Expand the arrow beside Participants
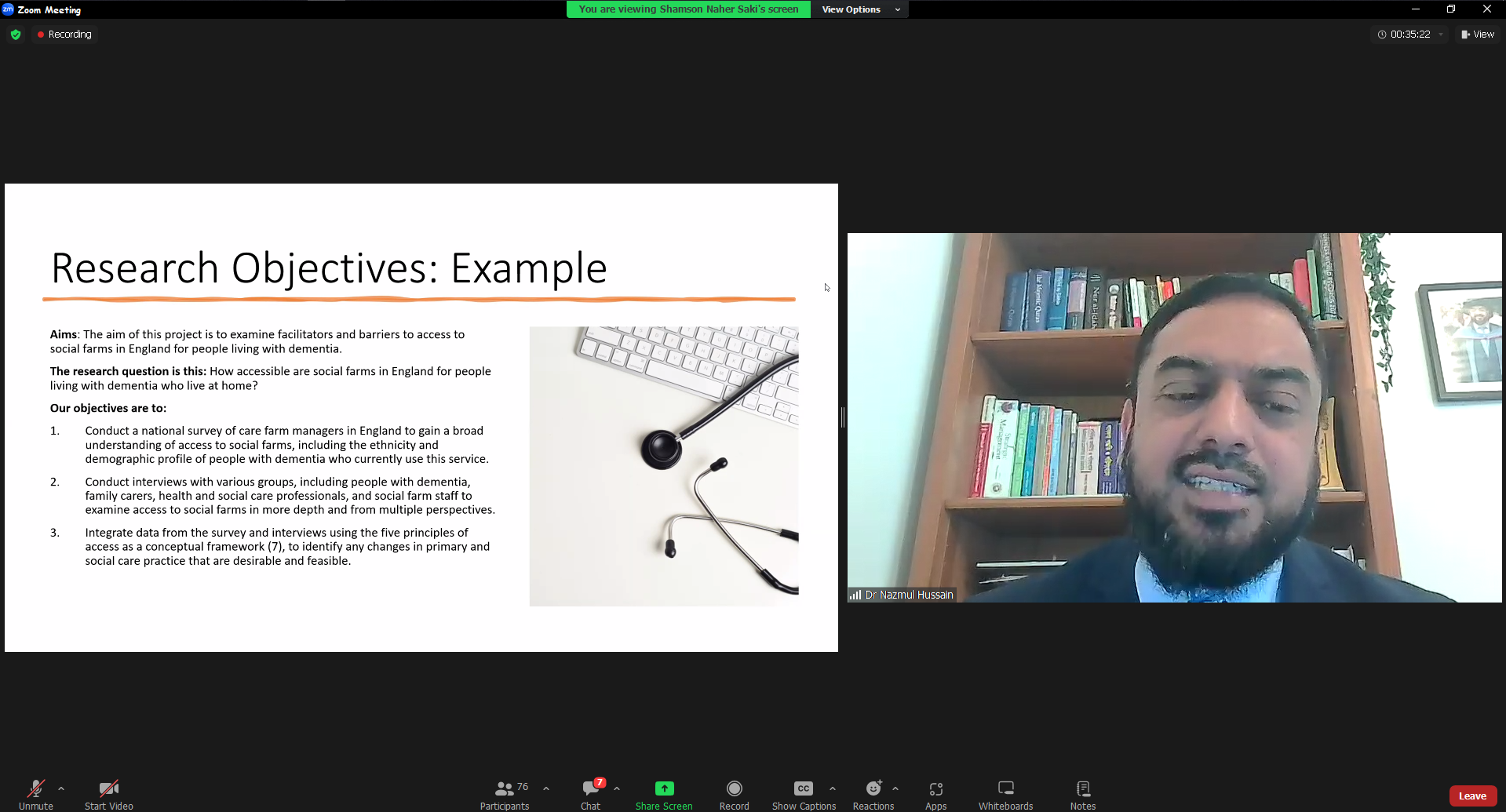This screenshot has width=1506, height=812. 546,788
